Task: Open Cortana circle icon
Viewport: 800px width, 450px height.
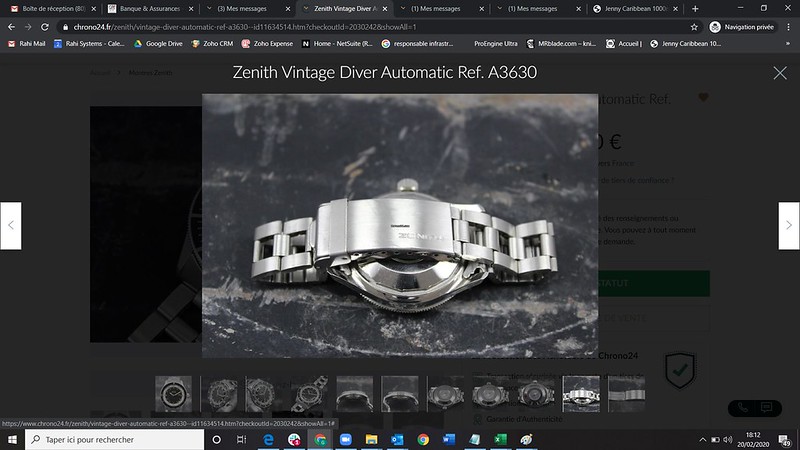Action: click(216, 439)
